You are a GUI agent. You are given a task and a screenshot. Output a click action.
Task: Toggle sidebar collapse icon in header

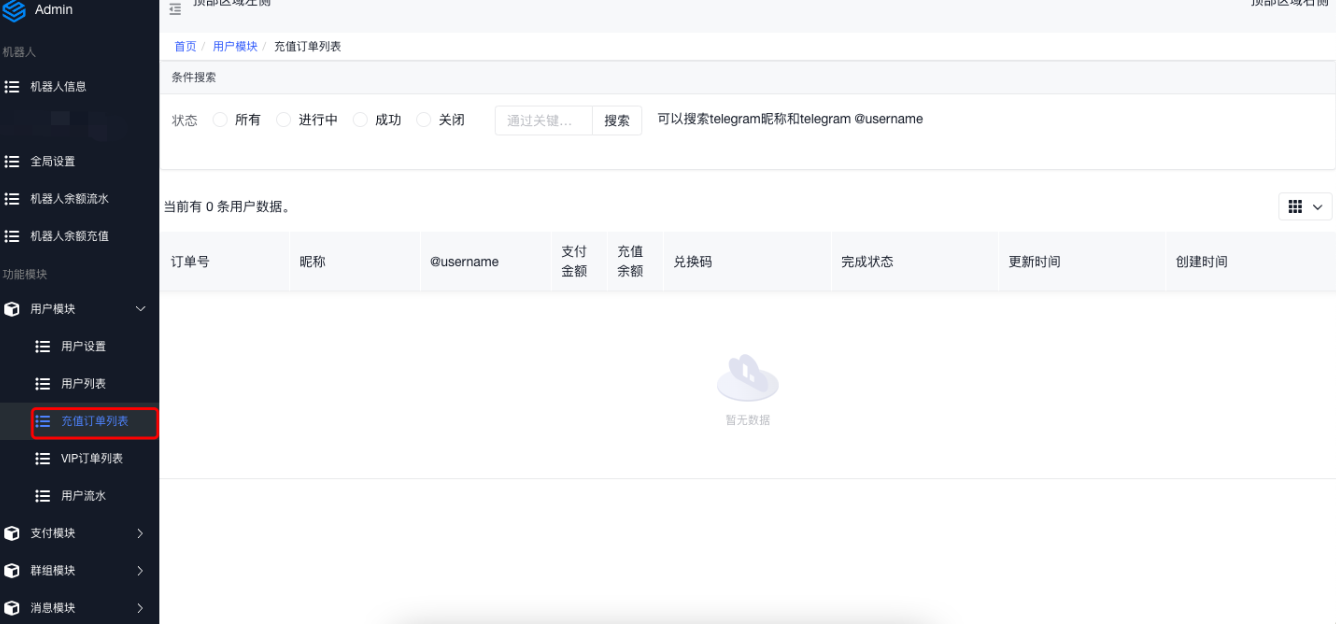click(x=175, y=9)
